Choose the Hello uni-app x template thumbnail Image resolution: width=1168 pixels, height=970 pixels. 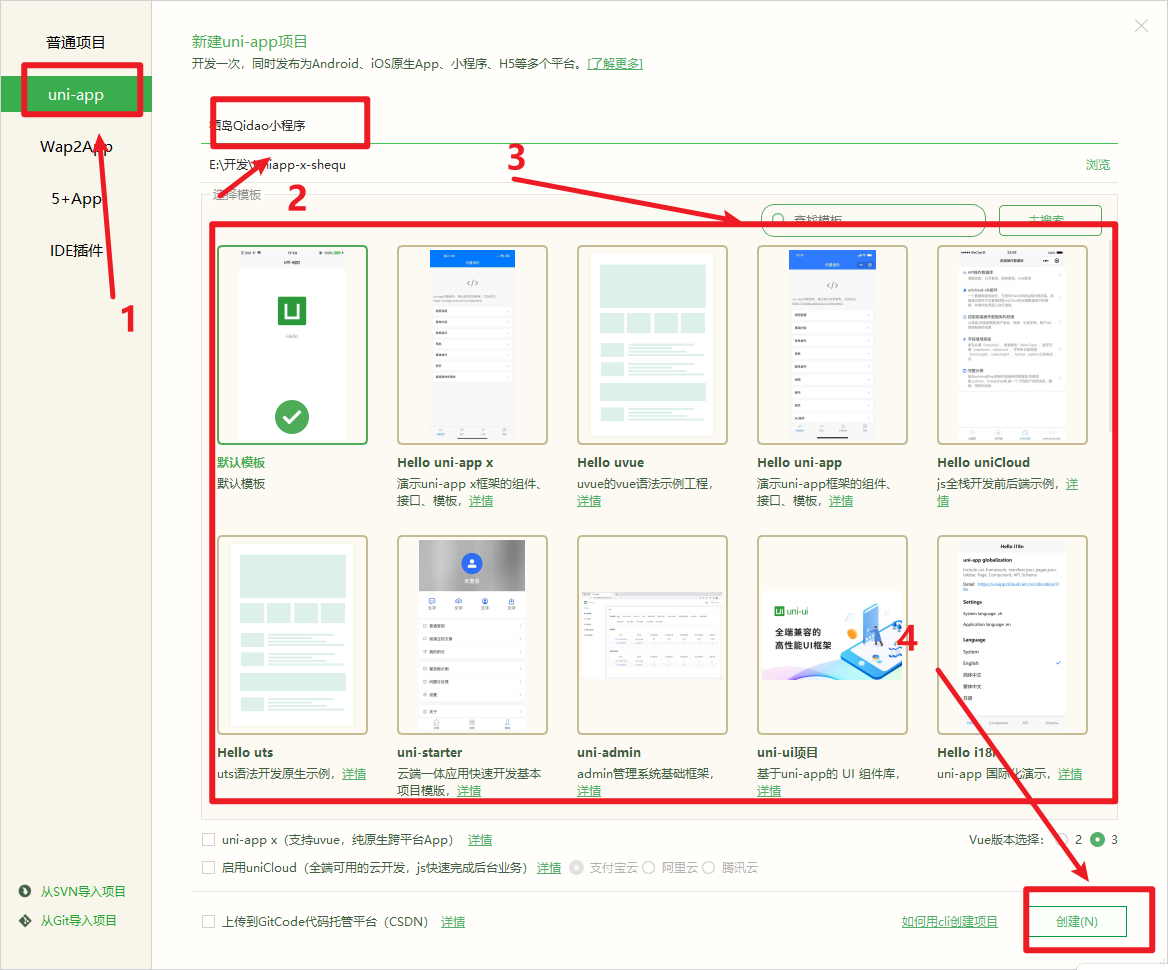click(472, 345)
